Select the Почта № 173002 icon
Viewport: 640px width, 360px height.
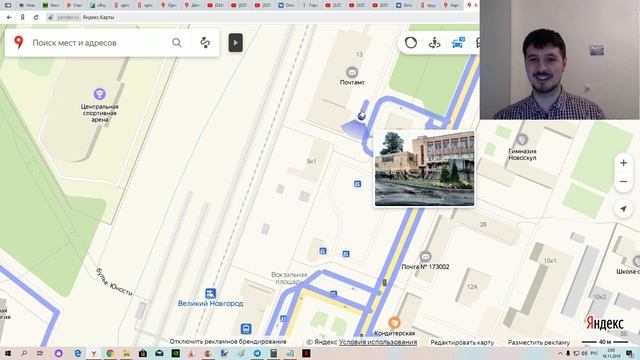coord(425,257)
